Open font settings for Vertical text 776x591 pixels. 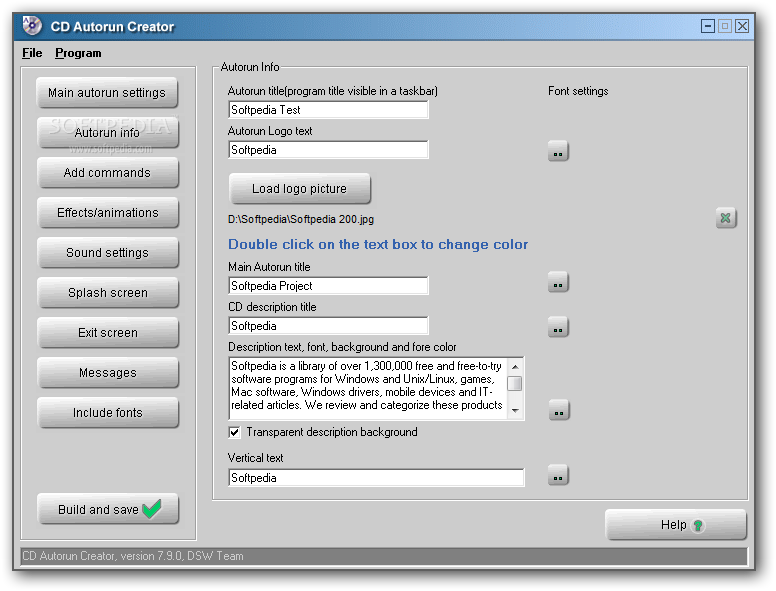click(558, 475)
